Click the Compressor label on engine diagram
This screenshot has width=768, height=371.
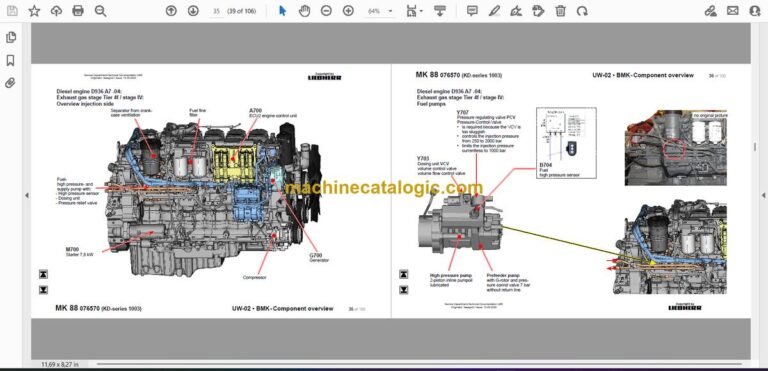pyautogui.click(x=254, y=277)
